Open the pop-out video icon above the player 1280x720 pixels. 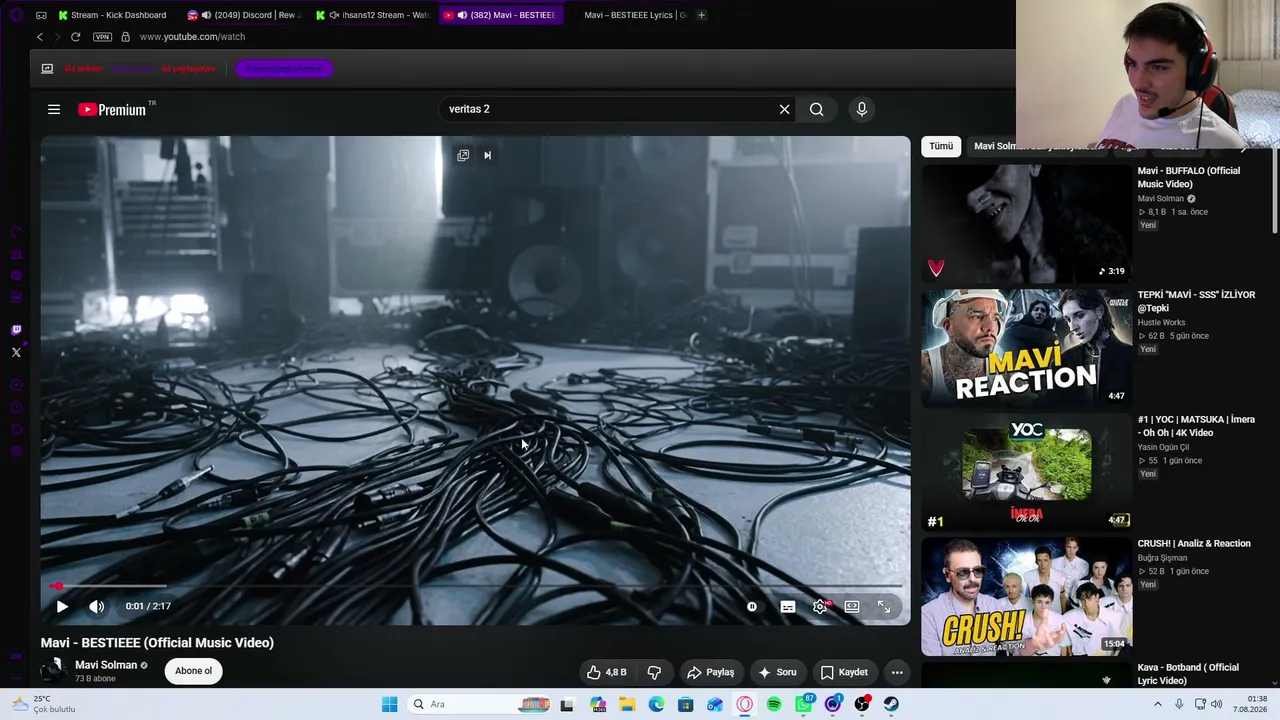click(463, 155)
